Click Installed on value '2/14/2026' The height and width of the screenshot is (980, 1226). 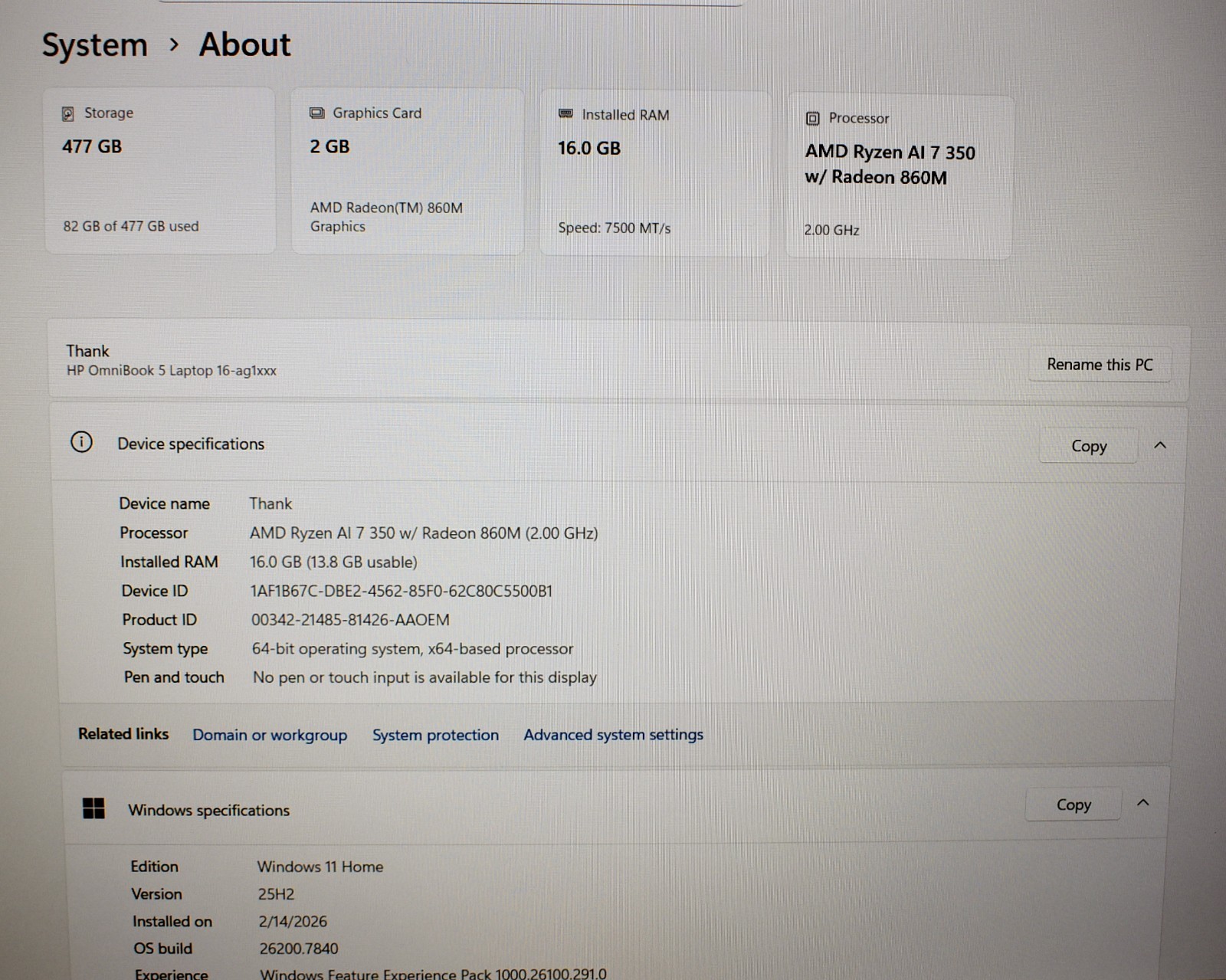(293, 921)
